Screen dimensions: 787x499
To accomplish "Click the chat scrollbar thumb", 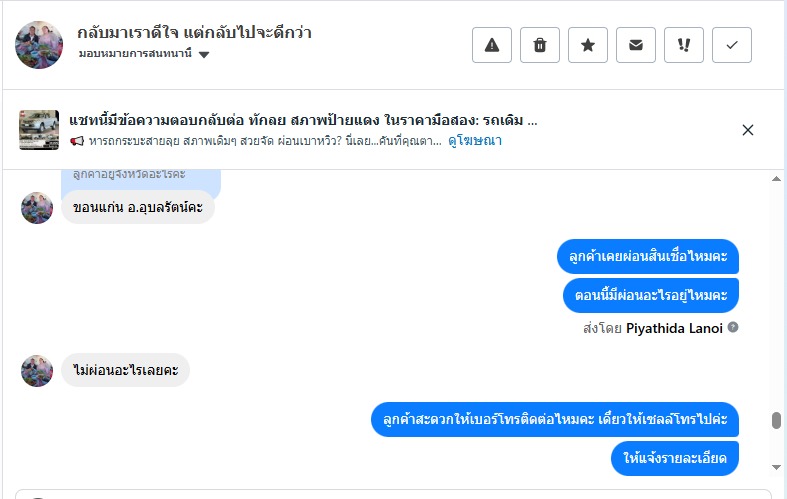I will 776,420.
